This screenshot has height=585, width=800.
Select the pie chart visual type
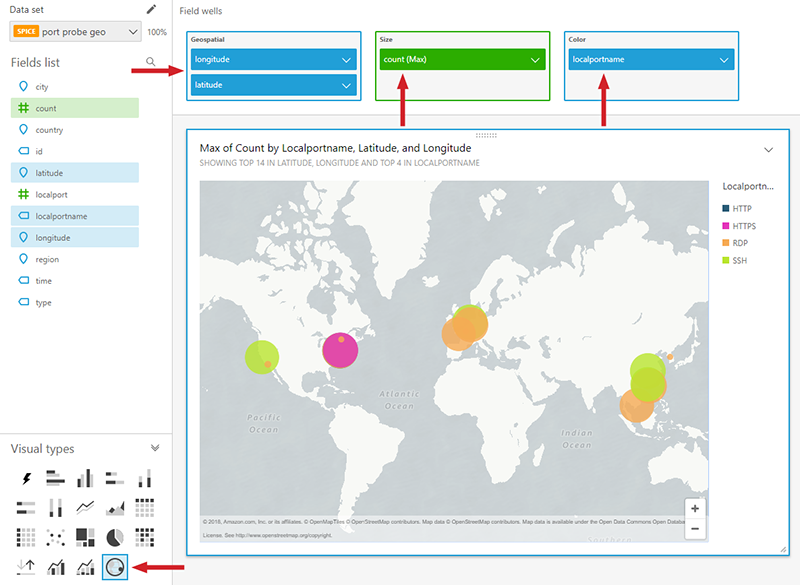tap(115, 537)
